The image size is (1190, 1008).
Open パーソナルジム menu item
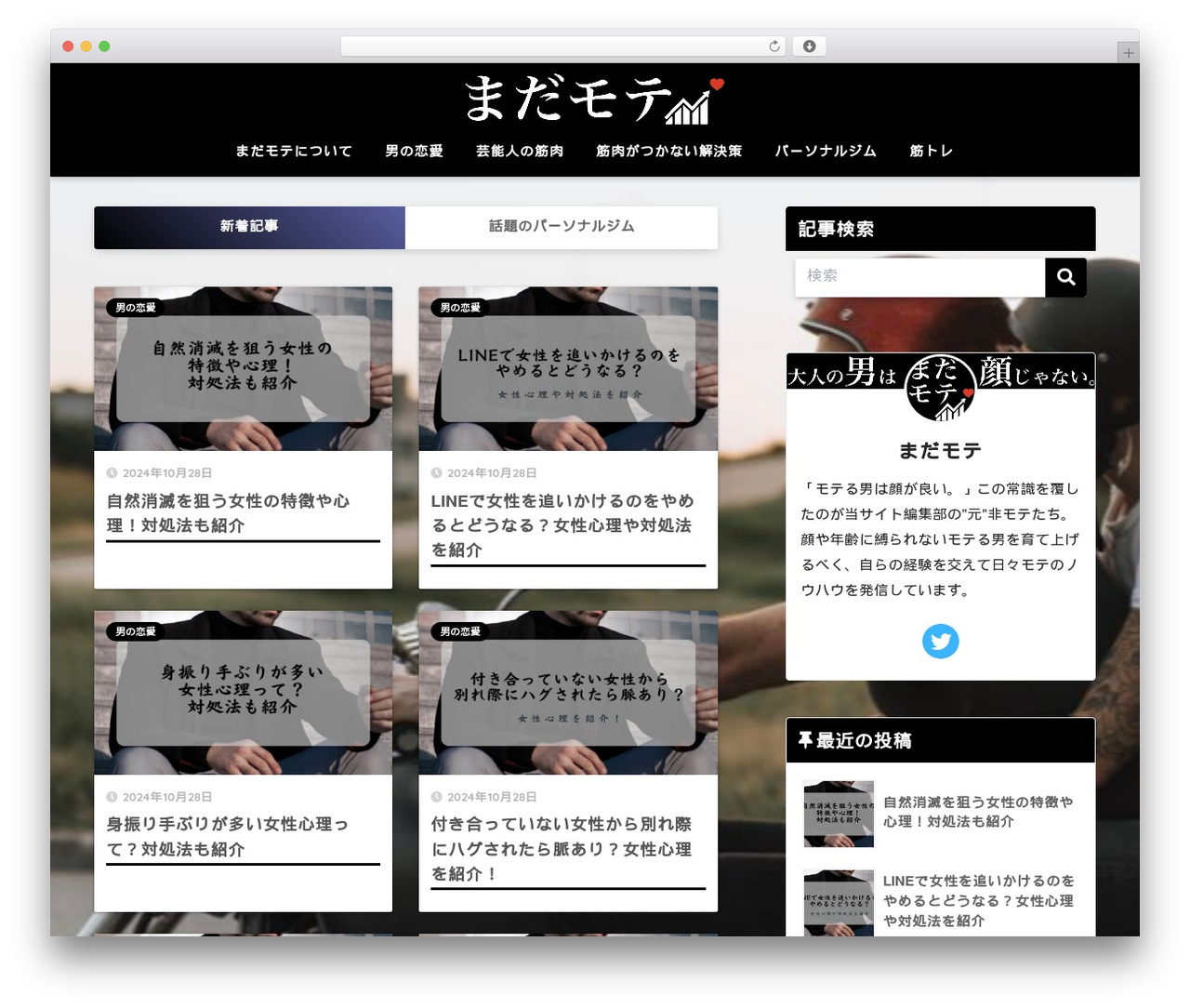coord(826,151)
